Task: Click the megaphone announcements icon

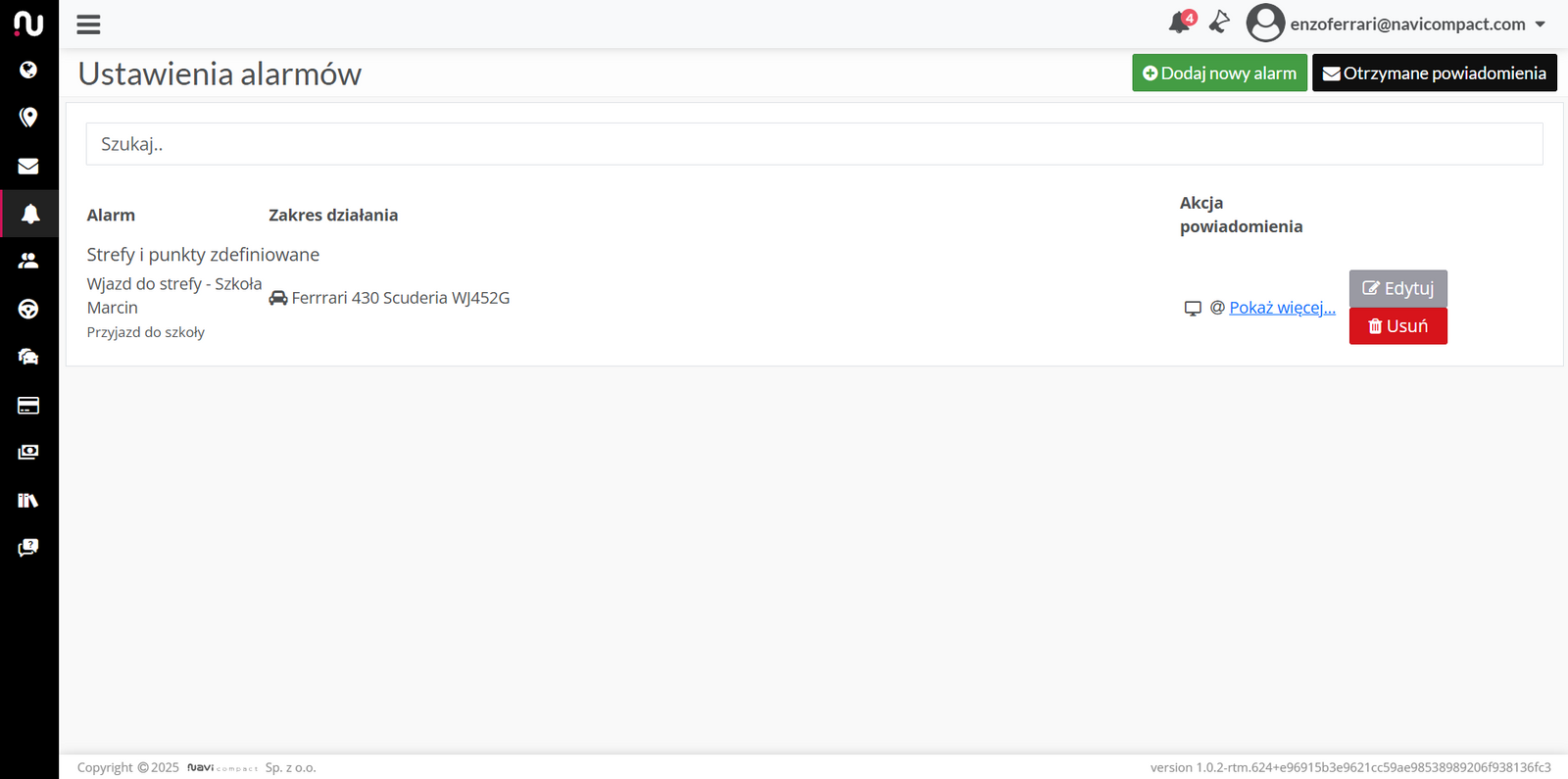Action: coord(1219,23)
